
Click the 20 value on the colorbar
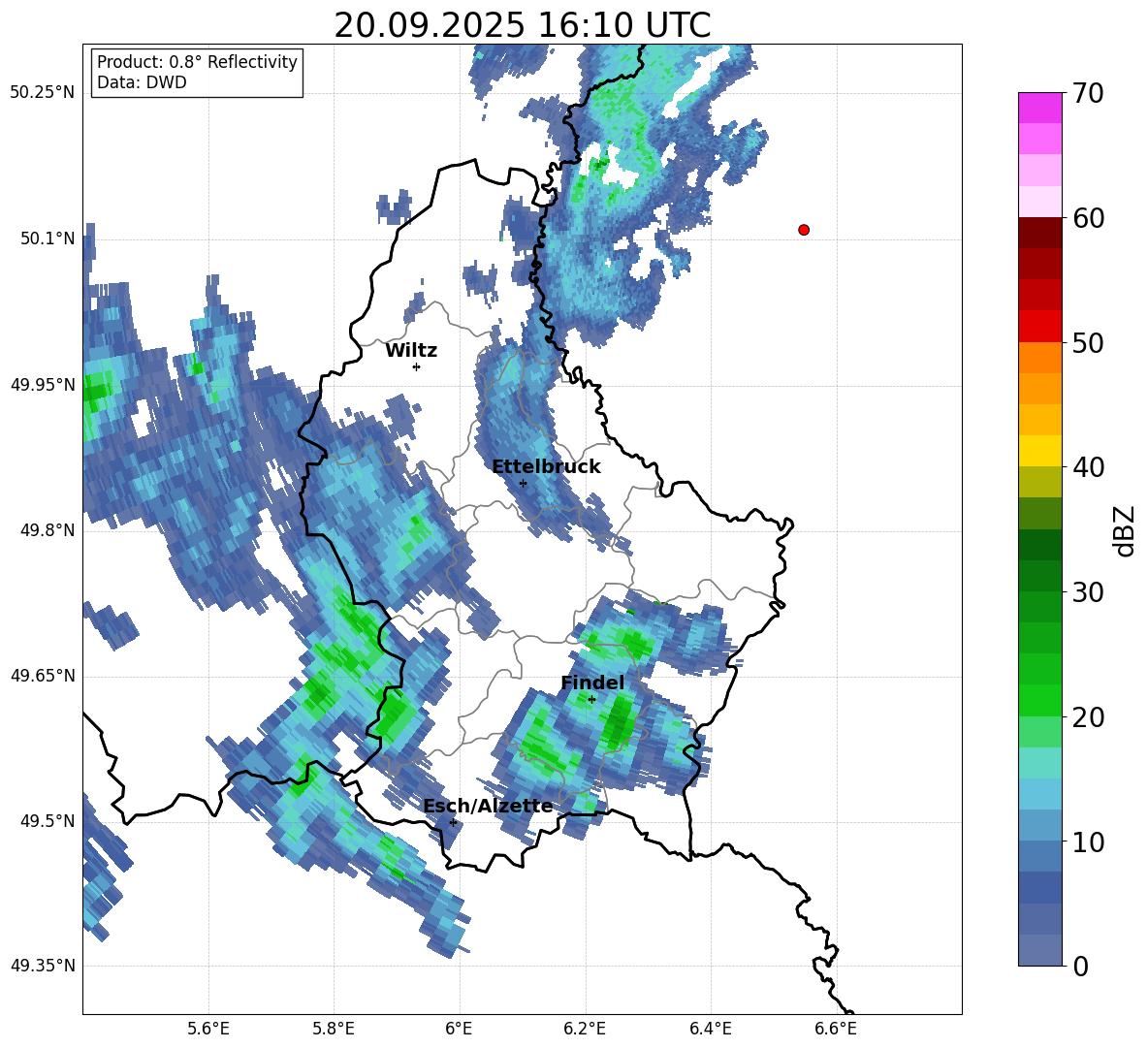tap(1089, 716)
